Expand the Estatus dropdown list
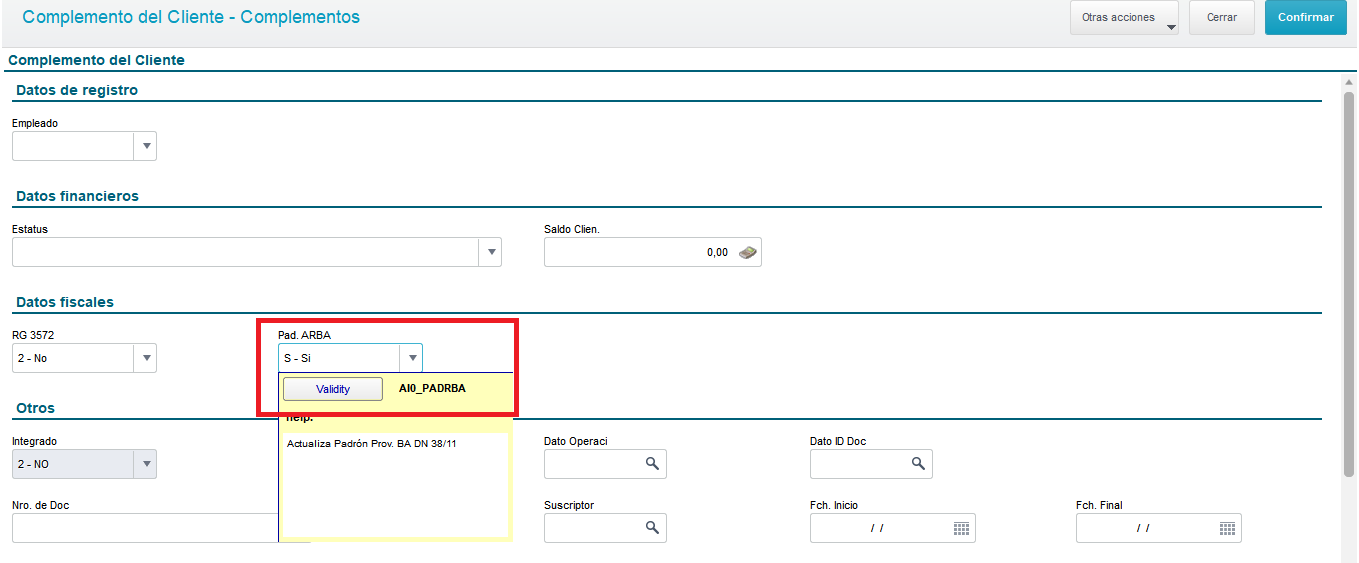The height and width of the screenshot is (563, 1359). click(x=491, y=252)
